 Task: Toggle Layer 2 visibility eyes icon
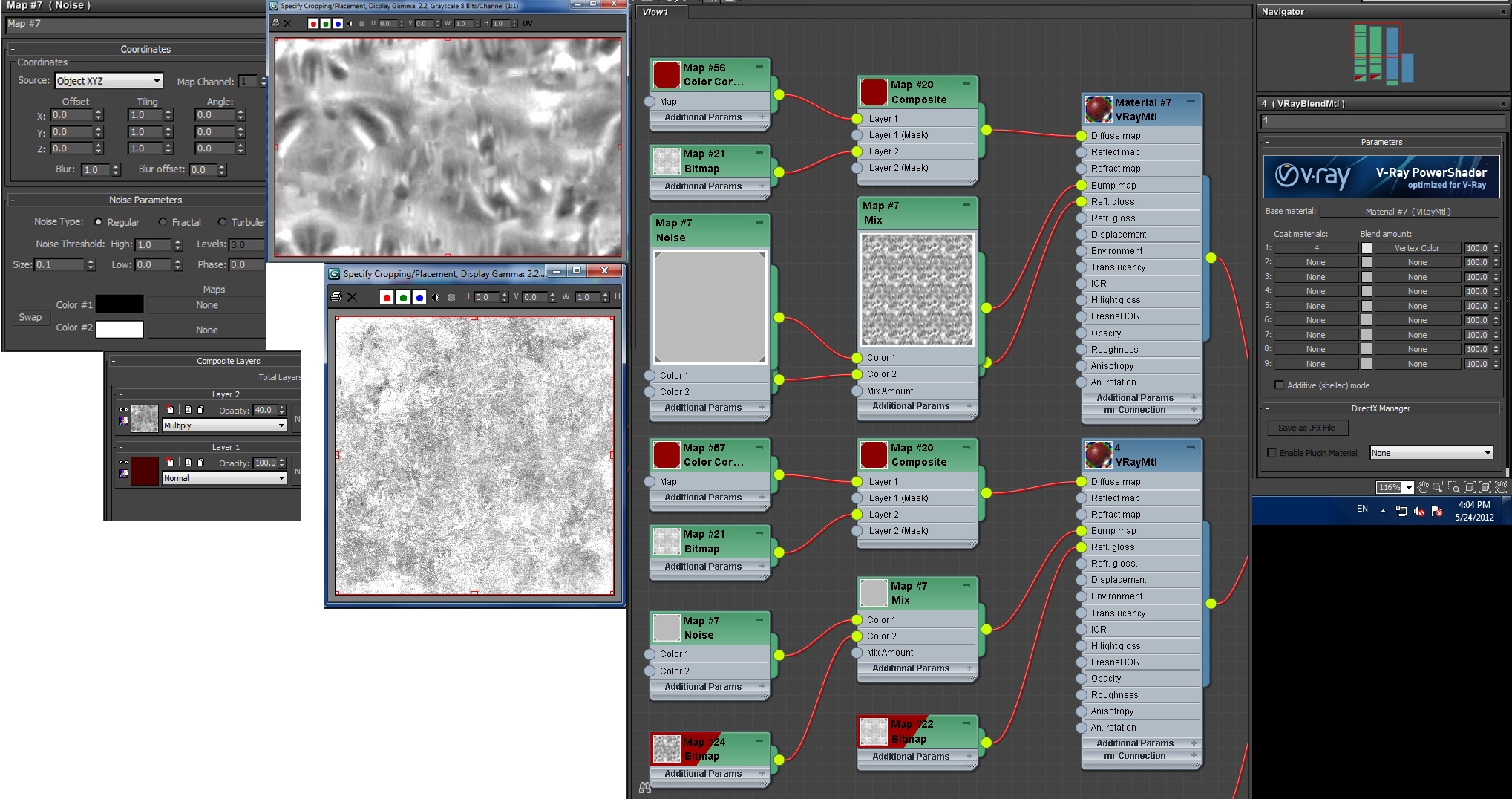[123, 409]
